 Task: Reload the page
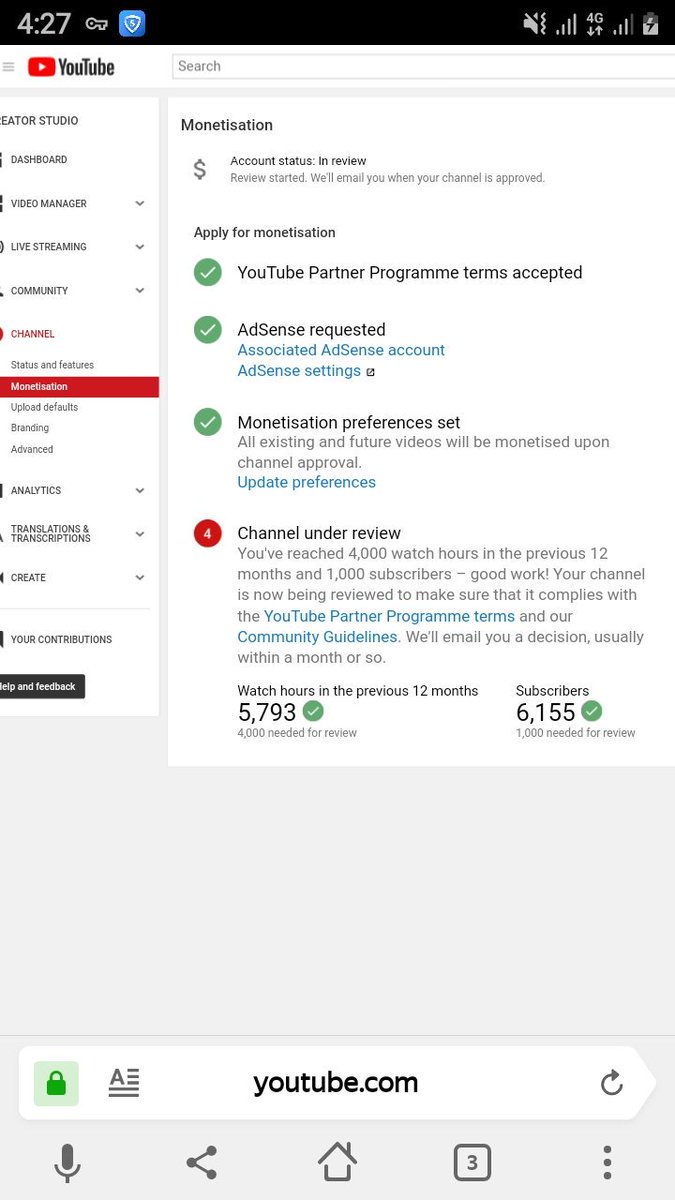pyautogui.click(x=611, y=1082)
